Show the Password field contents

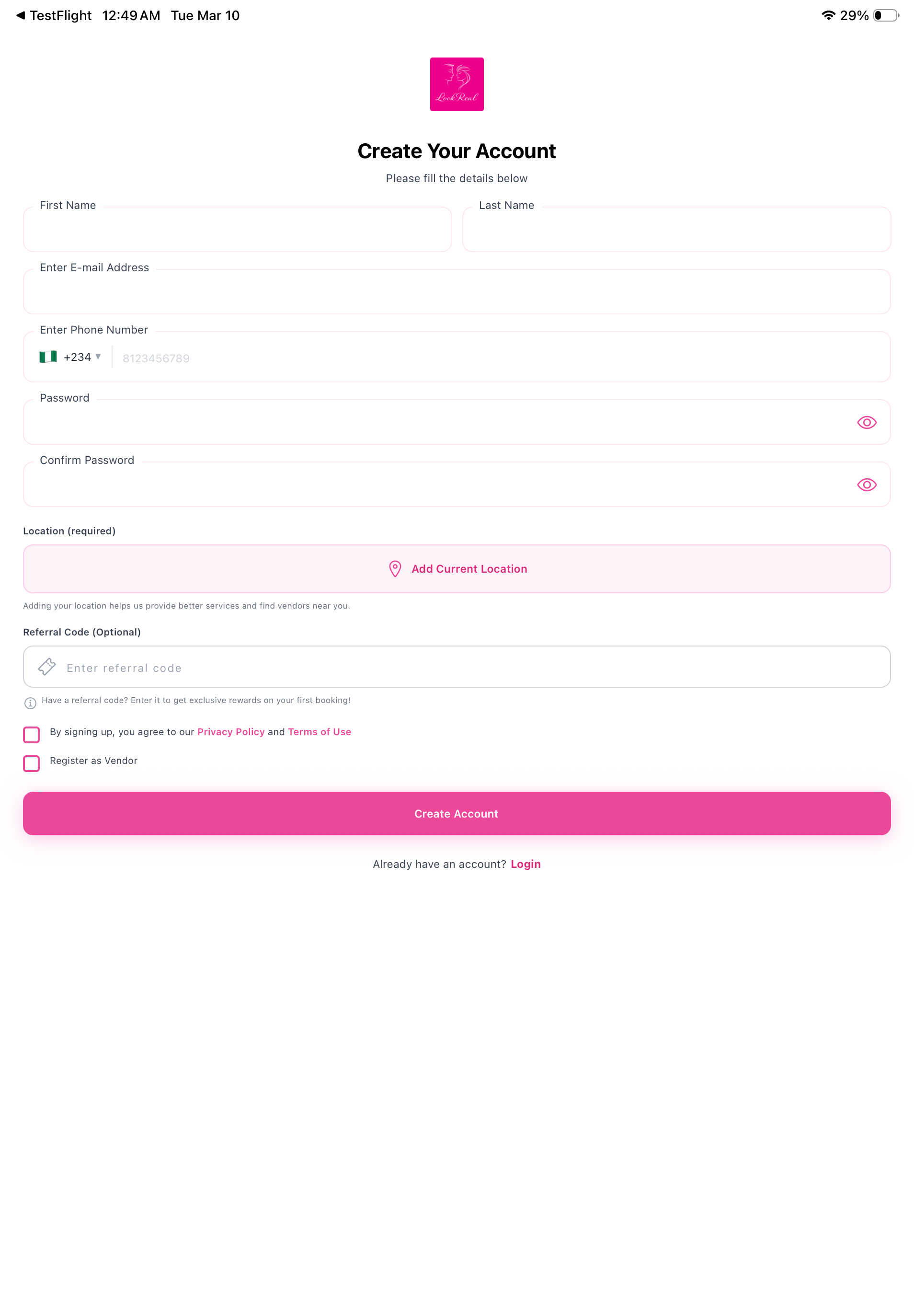867,422
